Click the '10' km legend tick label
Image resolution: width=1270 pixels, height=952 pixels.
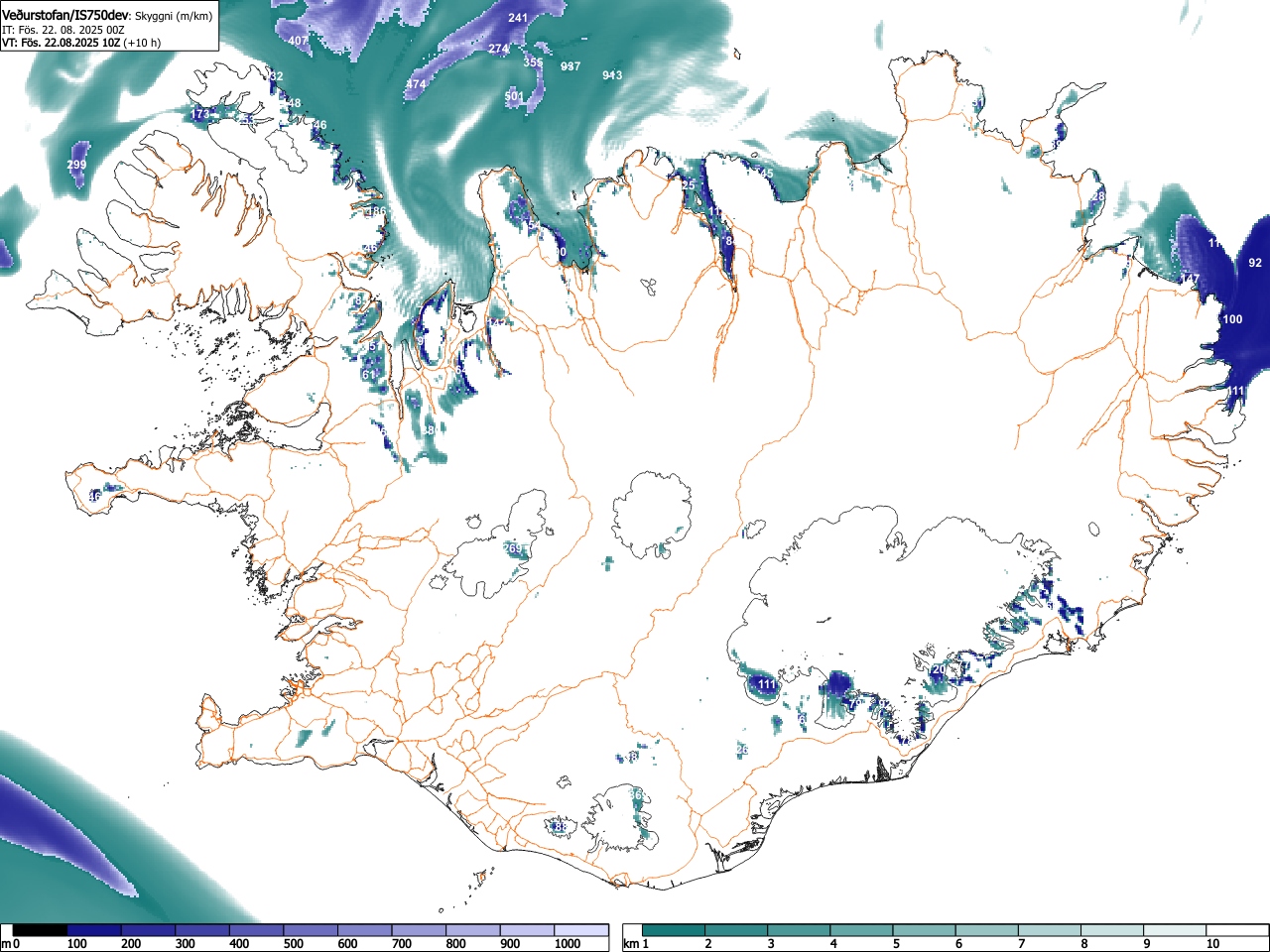pos(1212,944)
